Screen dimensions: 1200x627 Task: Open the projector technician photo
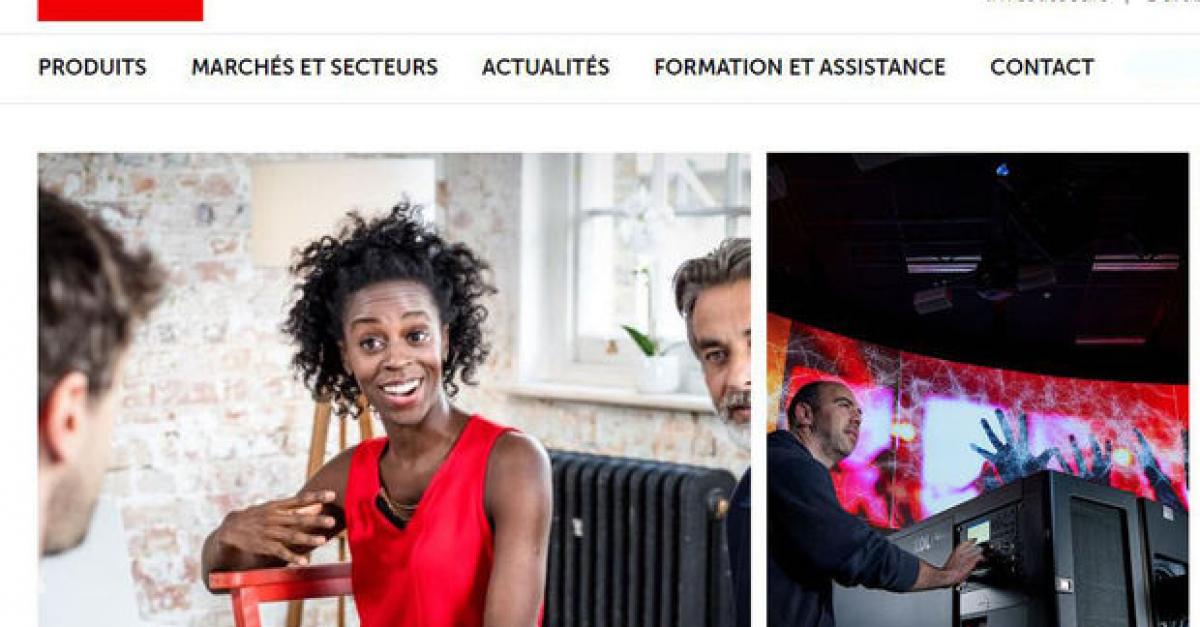(x=977, y=389)
